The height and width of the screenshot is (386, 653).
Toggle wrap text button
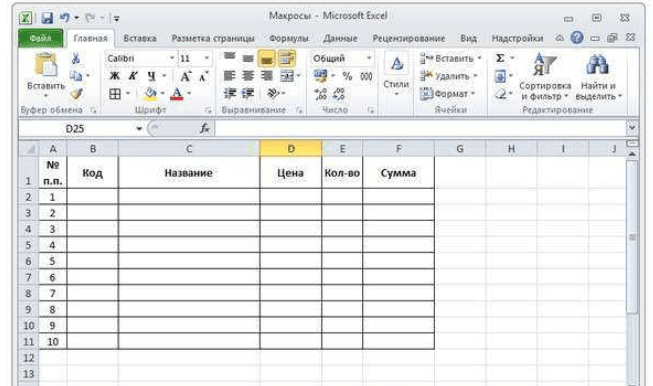point(286,59)
